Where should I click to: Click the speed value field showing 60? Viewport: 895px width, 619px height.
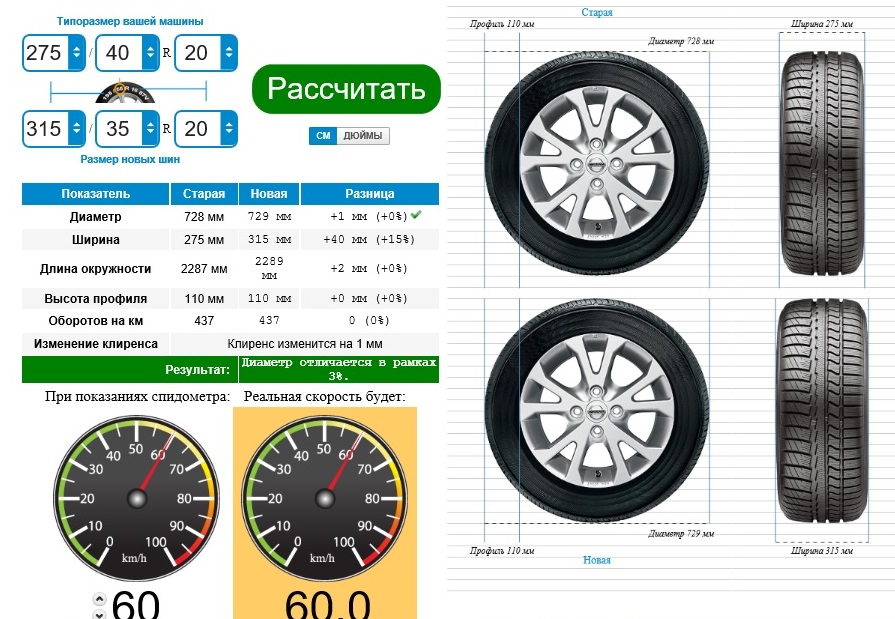[x=136, y=606]
